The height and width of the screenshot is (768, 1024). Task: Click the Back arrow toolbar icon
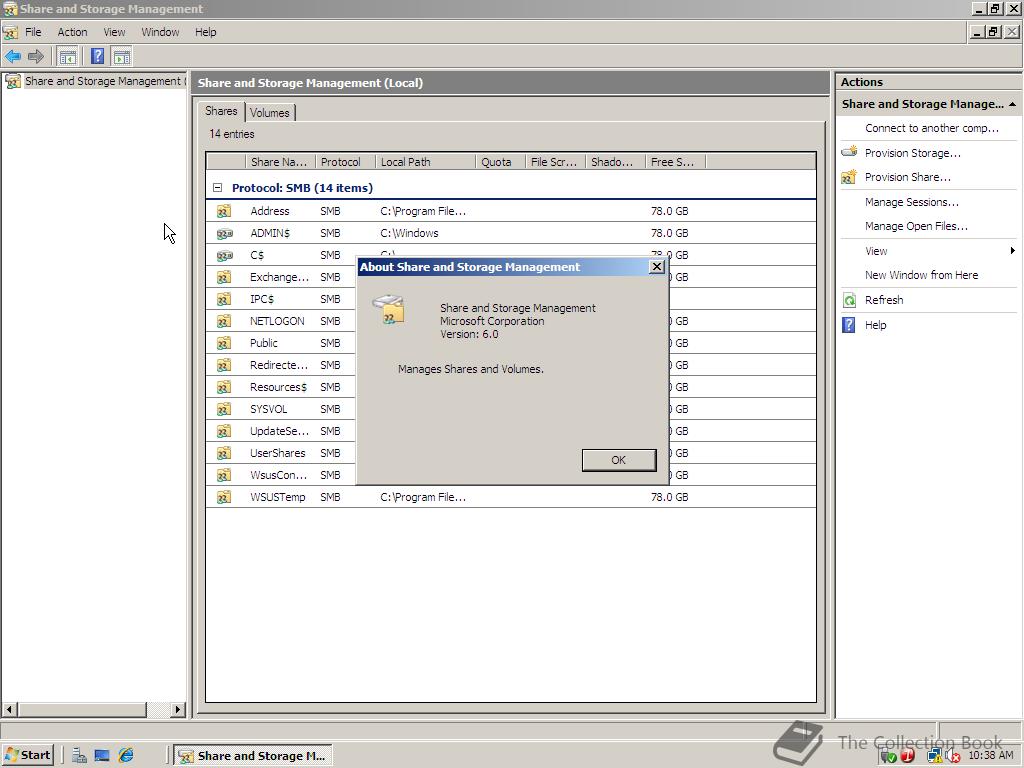pos(13,57)
